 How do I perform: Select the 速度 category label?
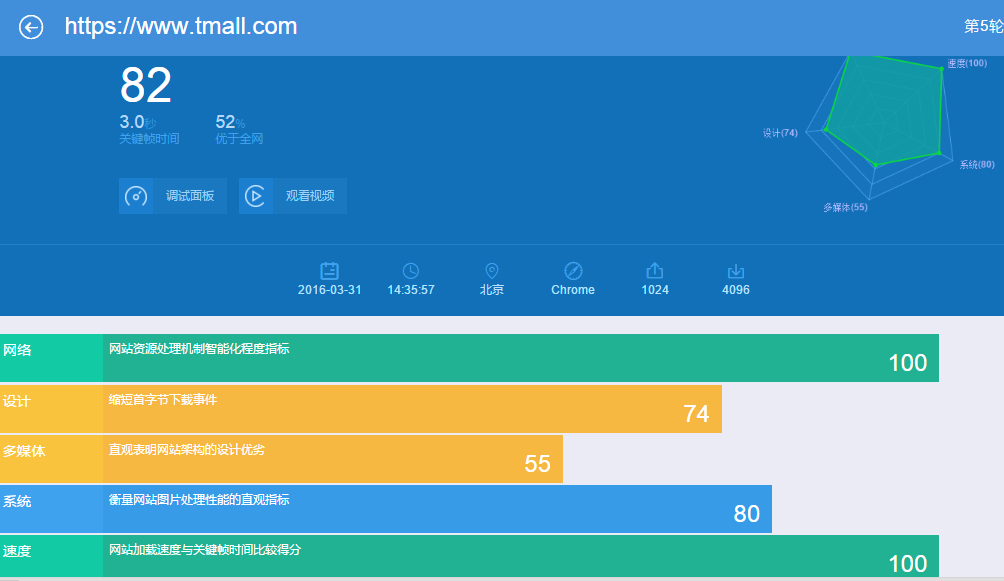[x=17, y=552]
